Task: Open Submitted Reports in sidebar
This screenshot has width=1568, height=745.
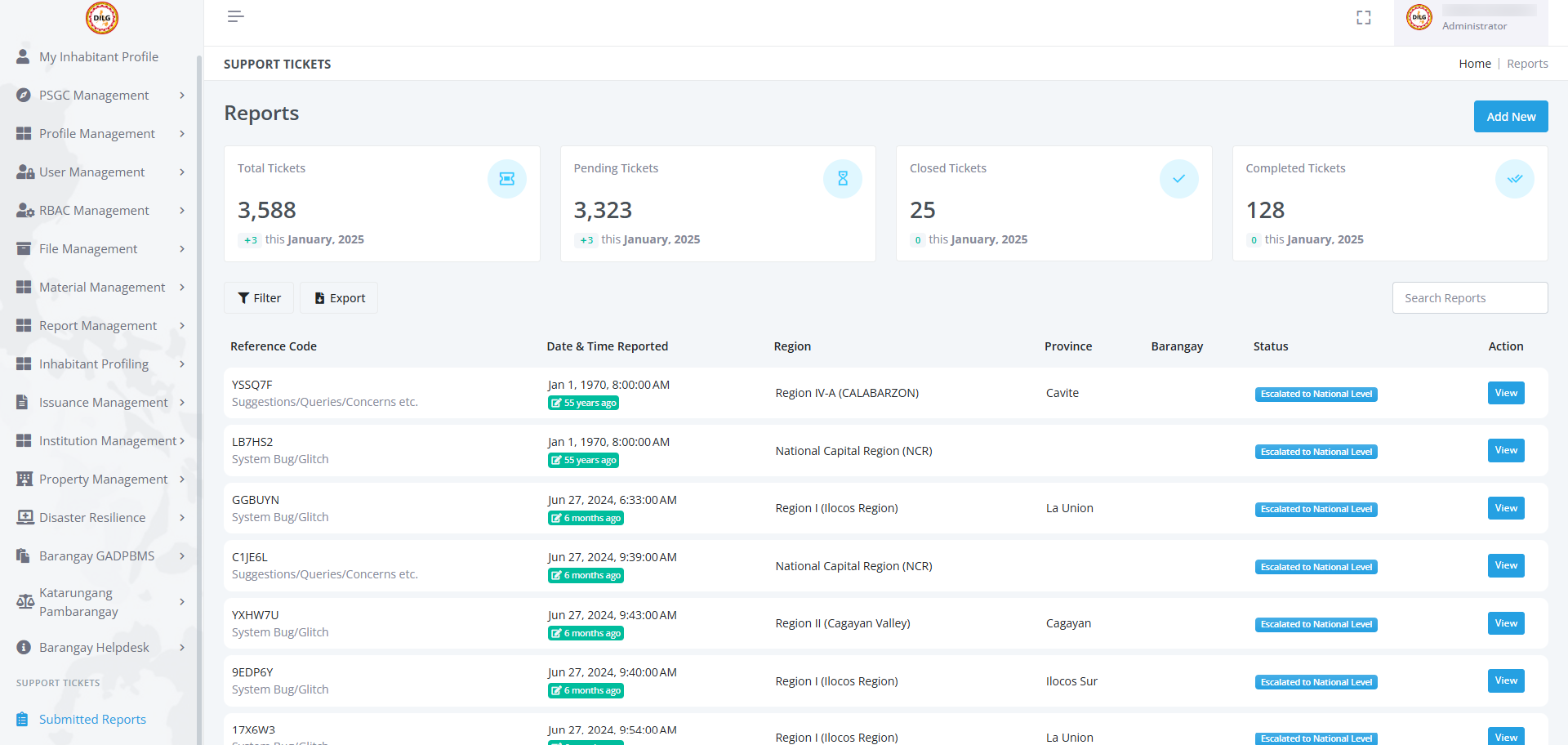Action: [92, 720]
